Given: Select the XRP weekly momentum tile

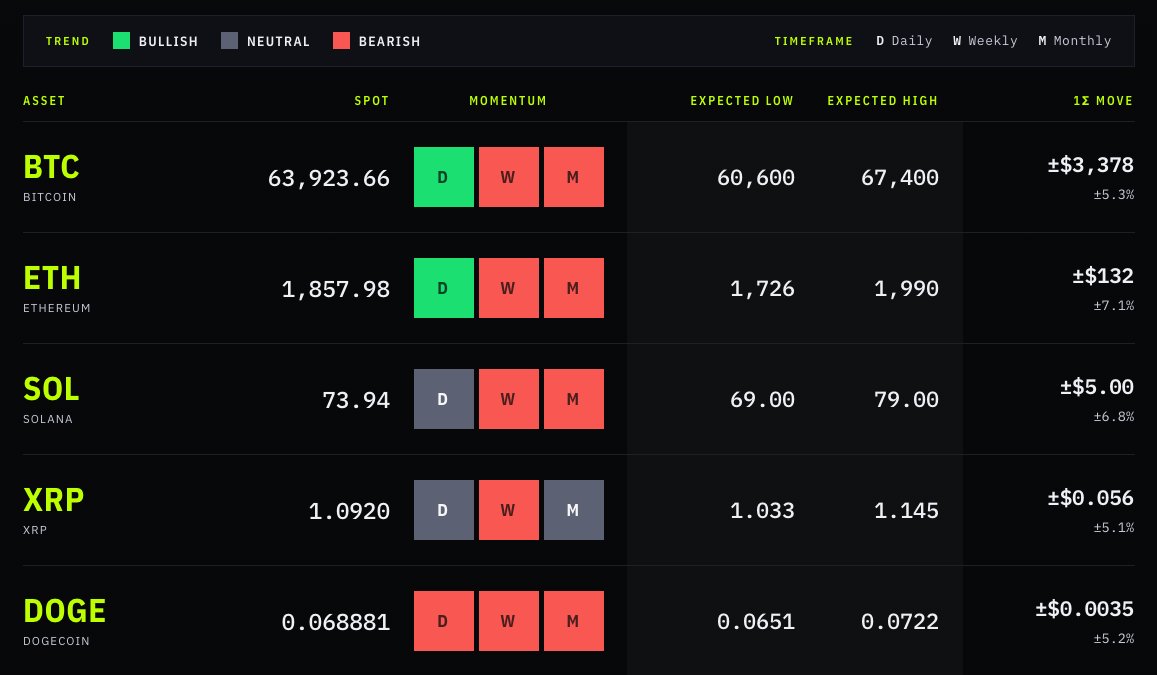Looking at the screenshot, I should pyautogui.click(x=508, y=510).
